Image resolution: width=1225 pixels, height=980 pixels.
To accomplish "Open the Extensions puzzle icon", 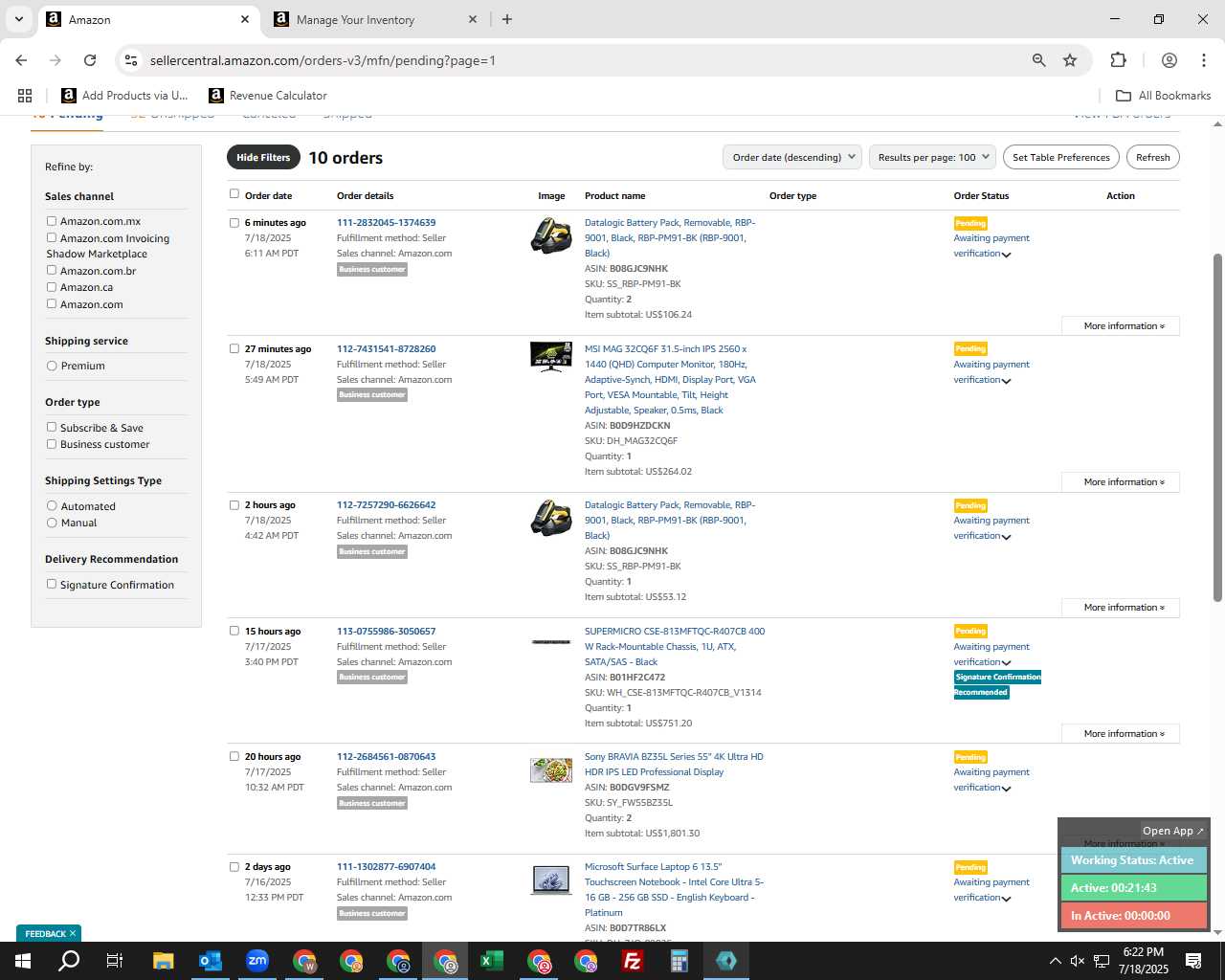I will tap(1118, 60).
